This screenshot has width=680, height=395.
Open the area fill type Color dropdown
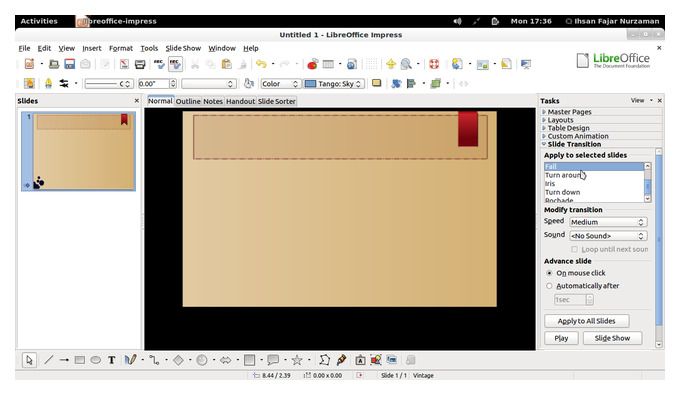[280, 84]
